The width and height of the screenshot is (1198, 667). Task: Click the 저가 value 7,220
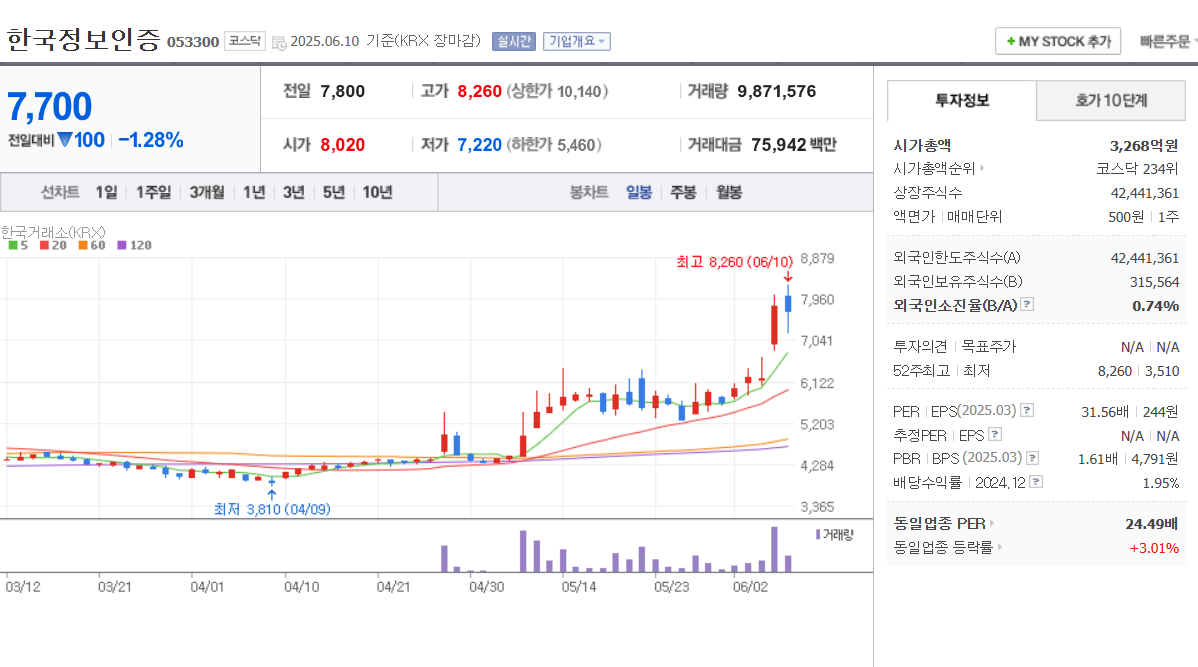pos(479,144)
